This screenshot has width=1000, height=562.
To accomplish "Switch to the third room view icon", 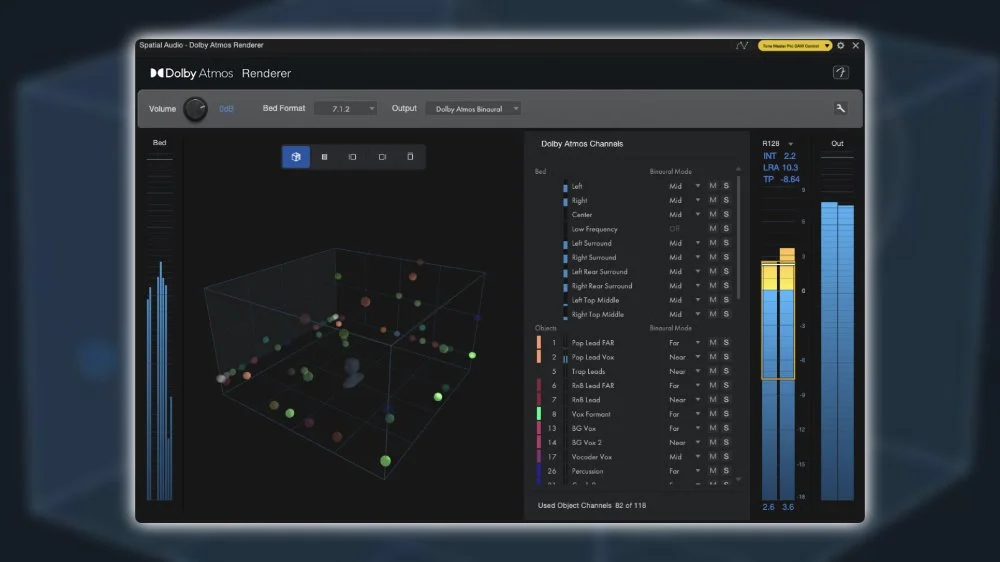I will click(352, 157).
